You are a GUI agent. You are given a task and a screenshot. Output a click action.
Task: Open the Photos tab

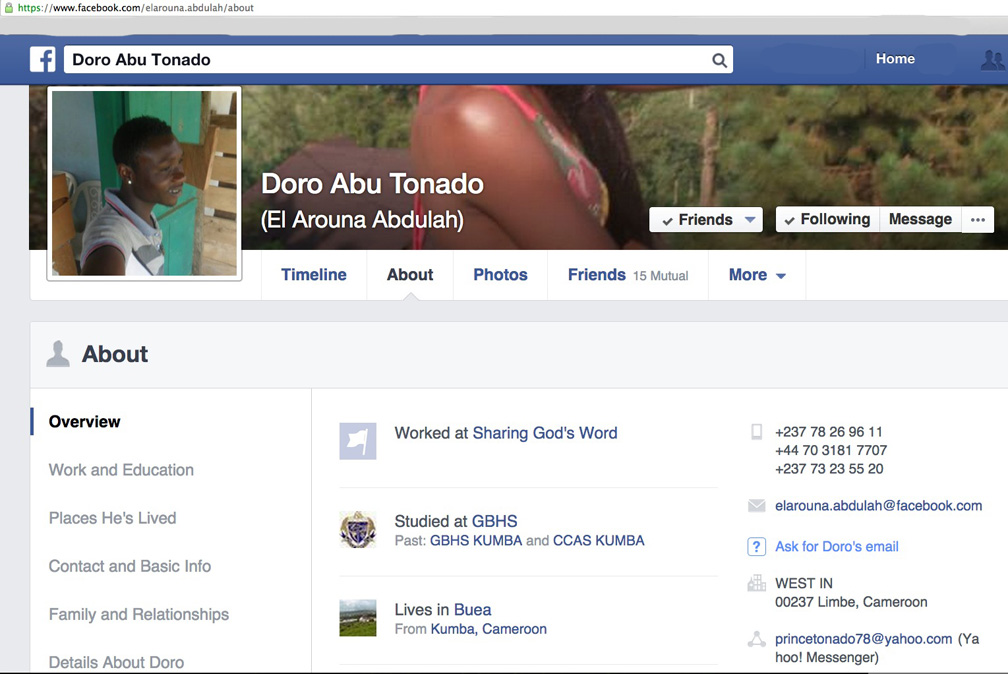pos(500,275)
